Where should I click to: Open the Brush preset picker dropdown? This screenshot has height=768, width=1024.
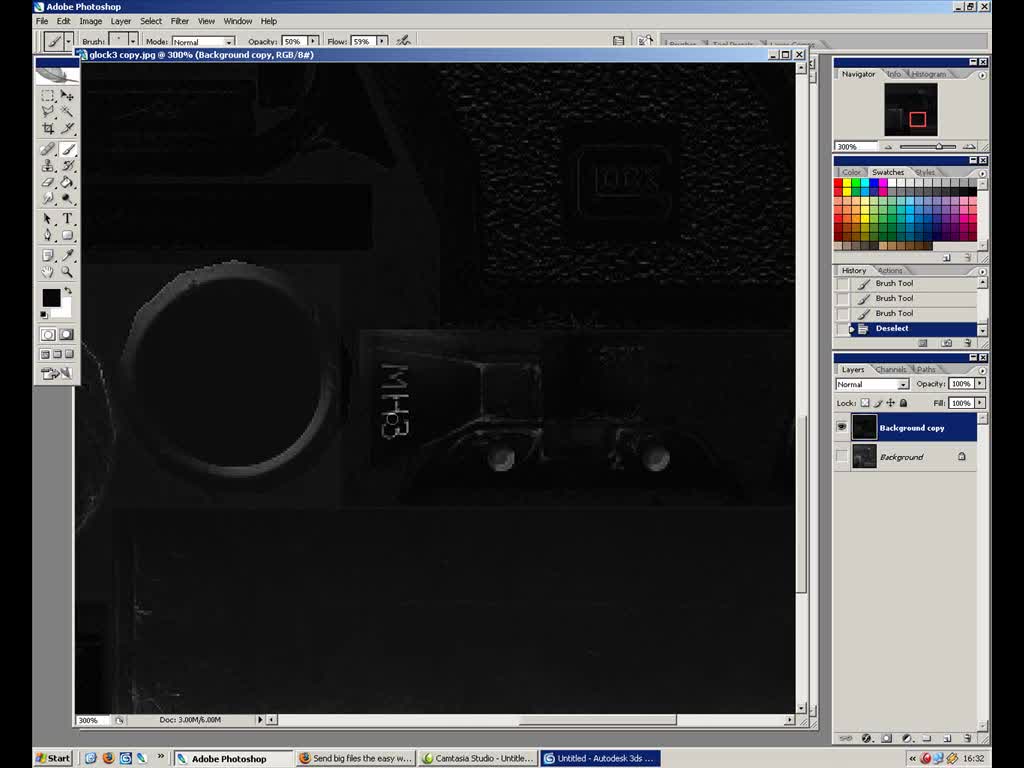coord(131,40)
